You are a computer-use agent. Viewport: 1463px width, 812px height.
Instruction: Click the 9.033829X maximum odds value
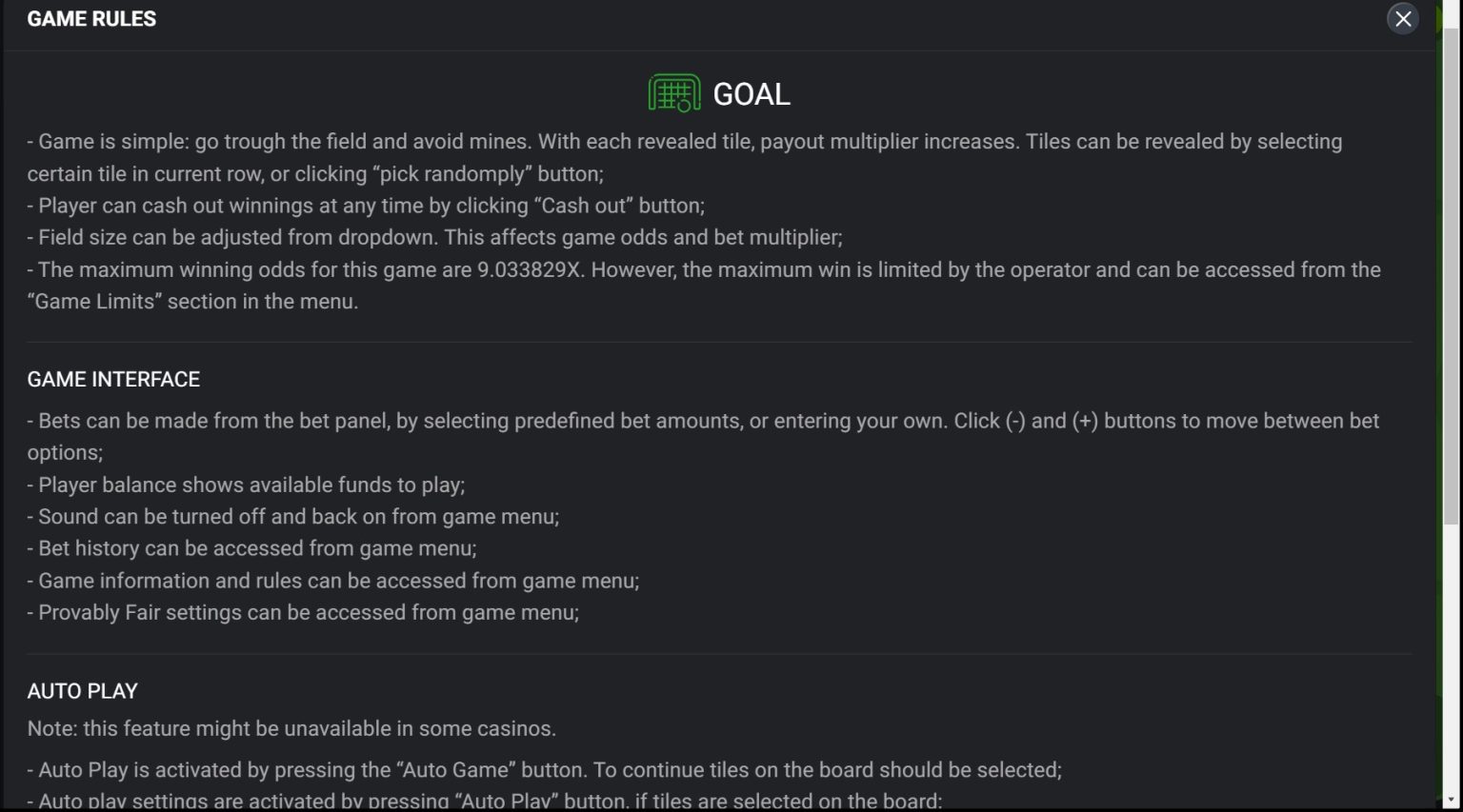coord(529,269)
